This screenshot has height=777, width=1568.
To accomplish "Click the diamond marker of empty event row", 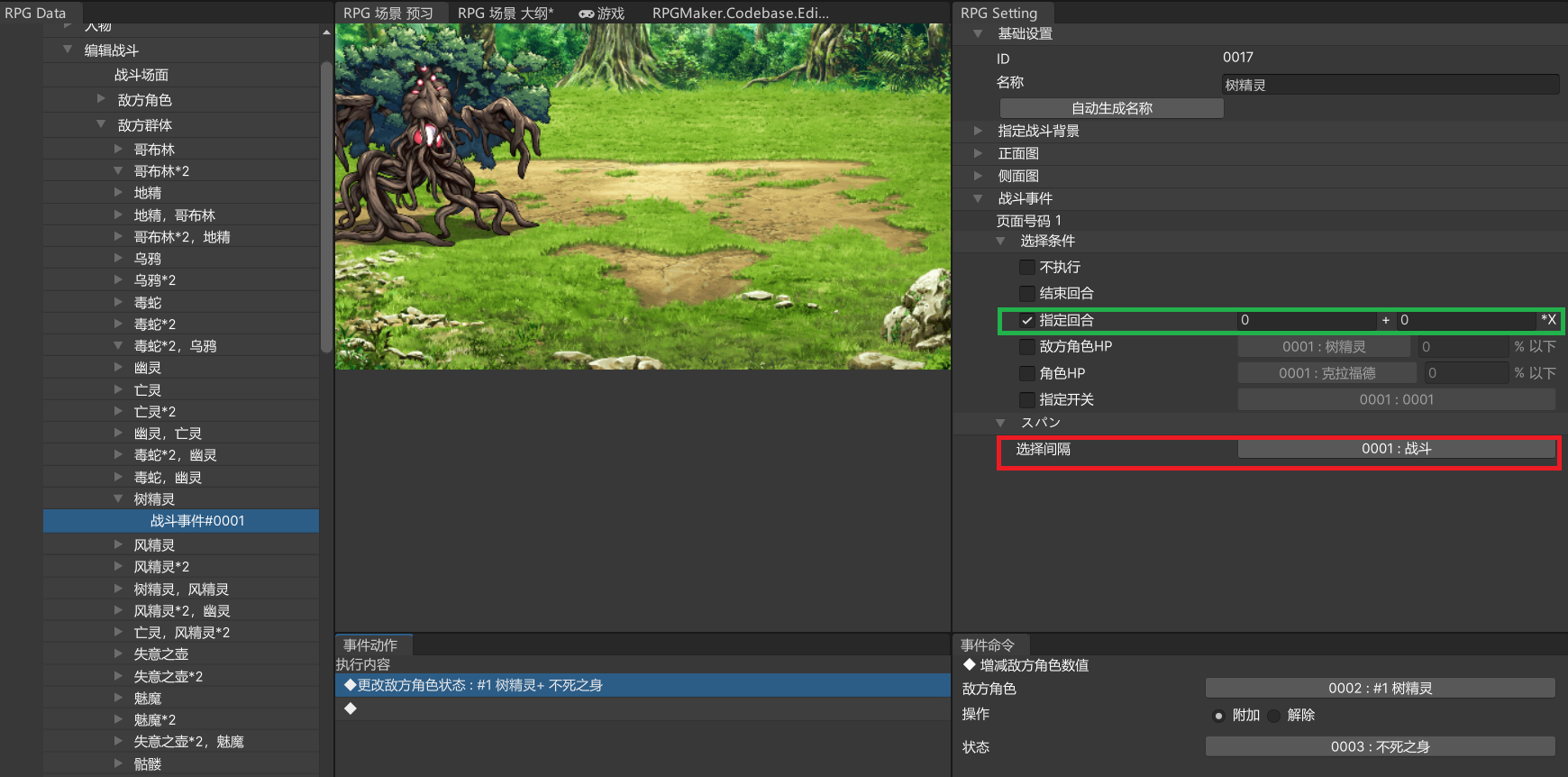I will pos(351,708).
